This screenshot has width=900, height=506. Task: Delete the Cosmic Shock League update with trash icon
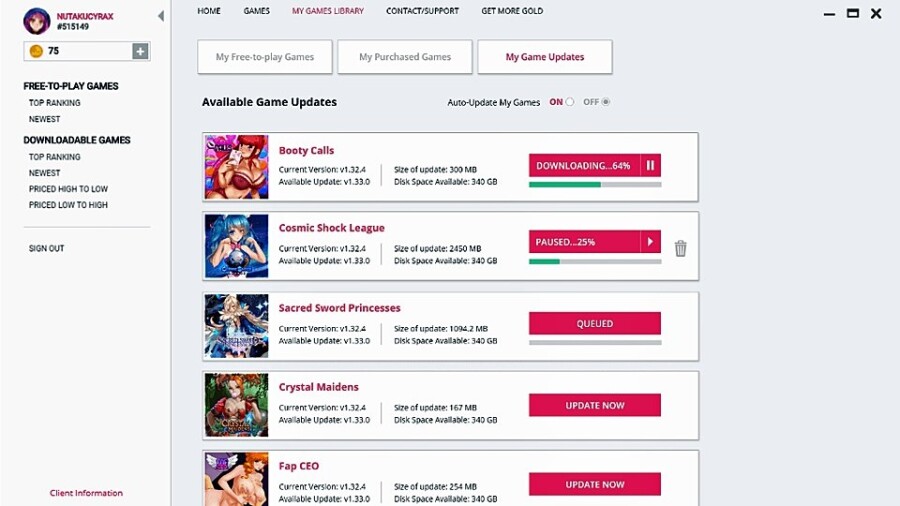tap(680, 248)
